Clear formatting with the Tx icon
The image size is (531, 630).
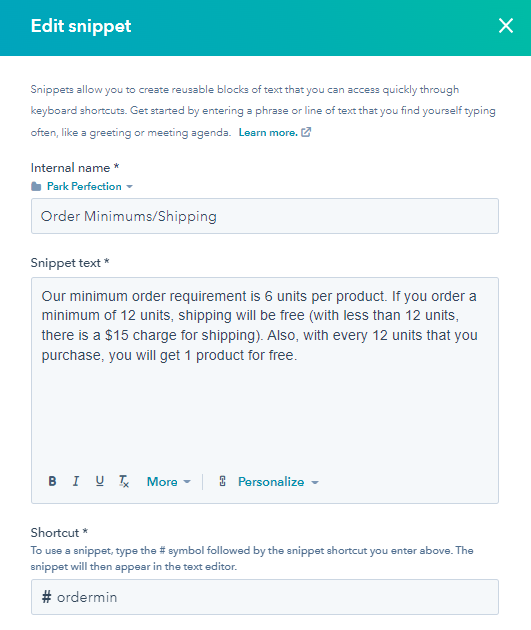point(124,481)
